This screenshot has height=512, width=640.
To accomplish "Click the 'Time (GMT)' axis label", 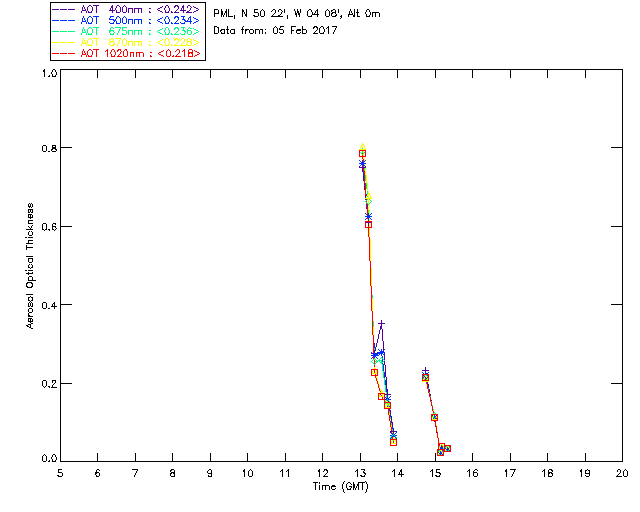I will point(340,487).
